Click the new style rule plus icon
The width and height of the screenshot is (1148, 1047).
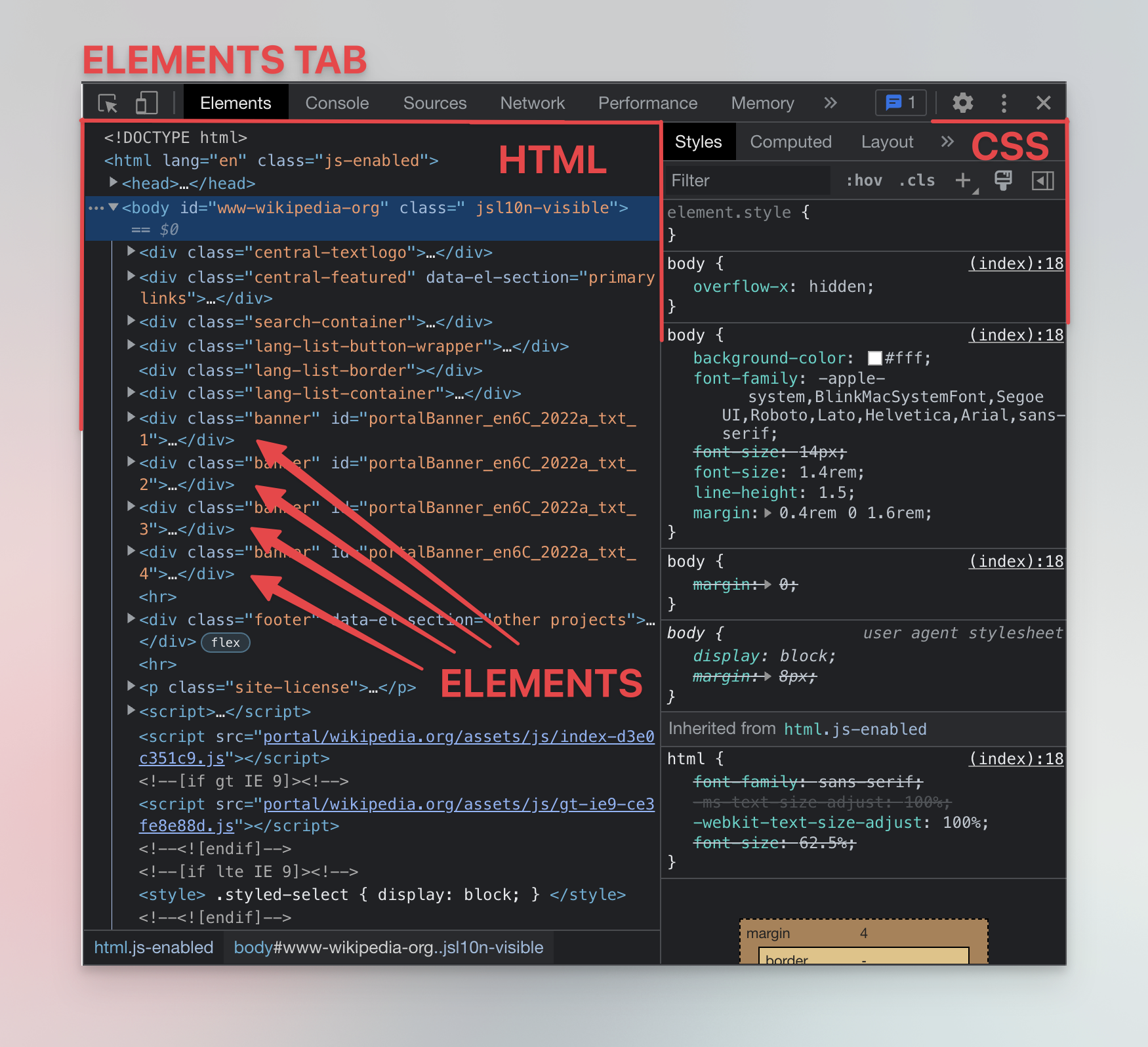962,180
